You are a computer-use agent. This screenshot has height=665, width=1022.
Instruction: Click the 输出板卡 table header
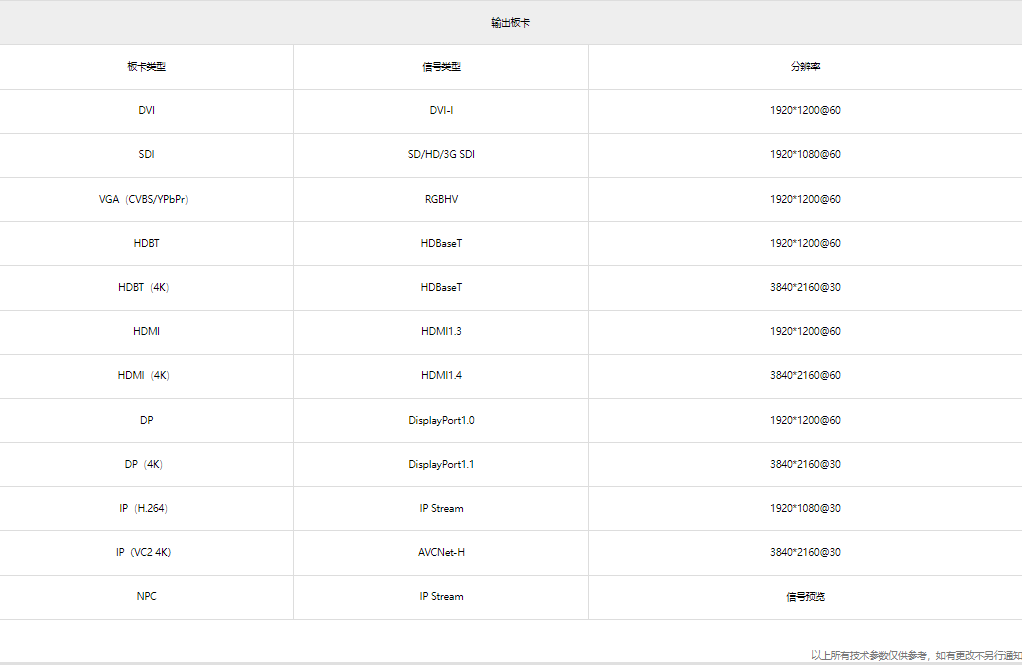[510, 23]
